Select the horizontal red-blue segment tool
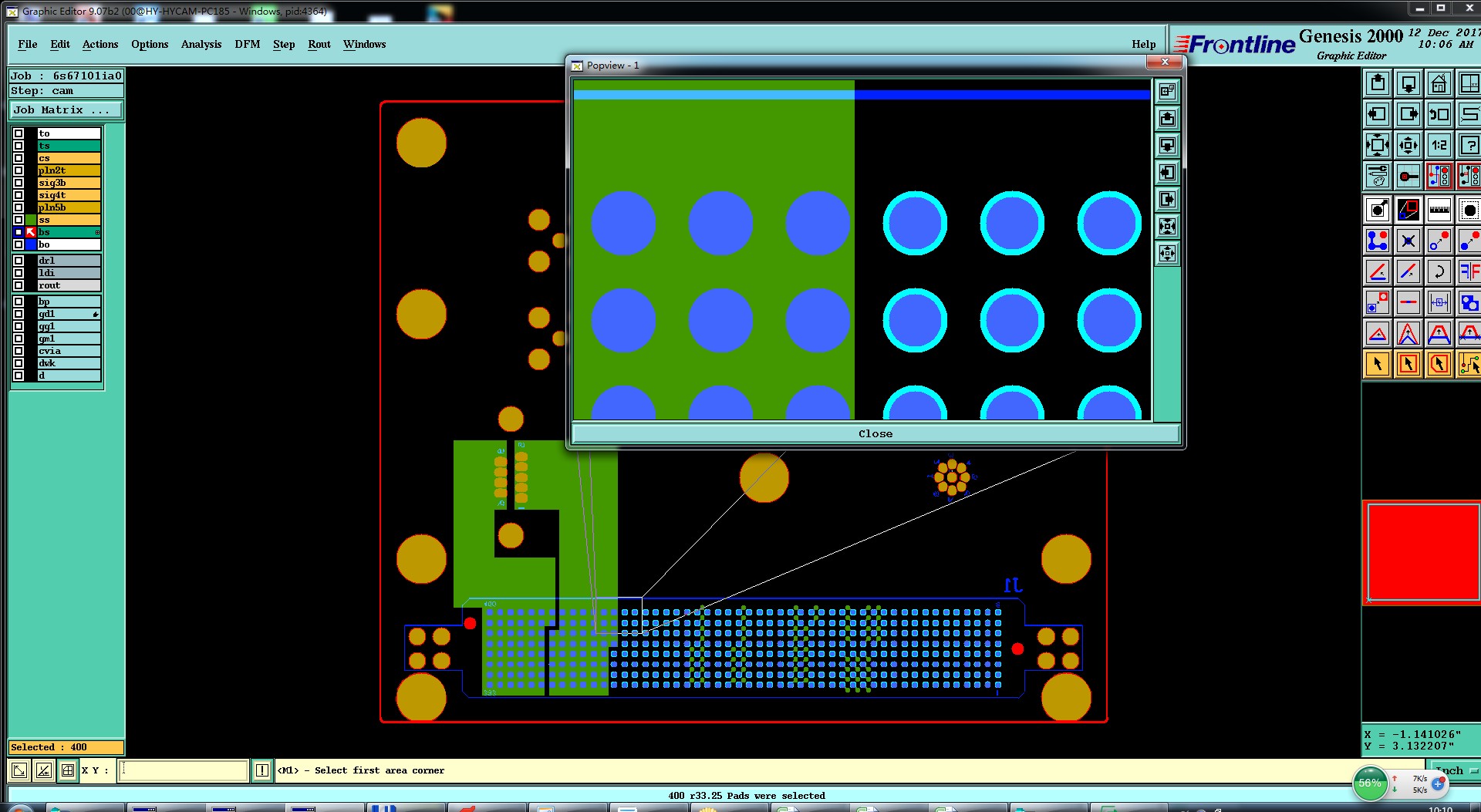Viewport: 1481px width, 812px height. [1408, 302]
